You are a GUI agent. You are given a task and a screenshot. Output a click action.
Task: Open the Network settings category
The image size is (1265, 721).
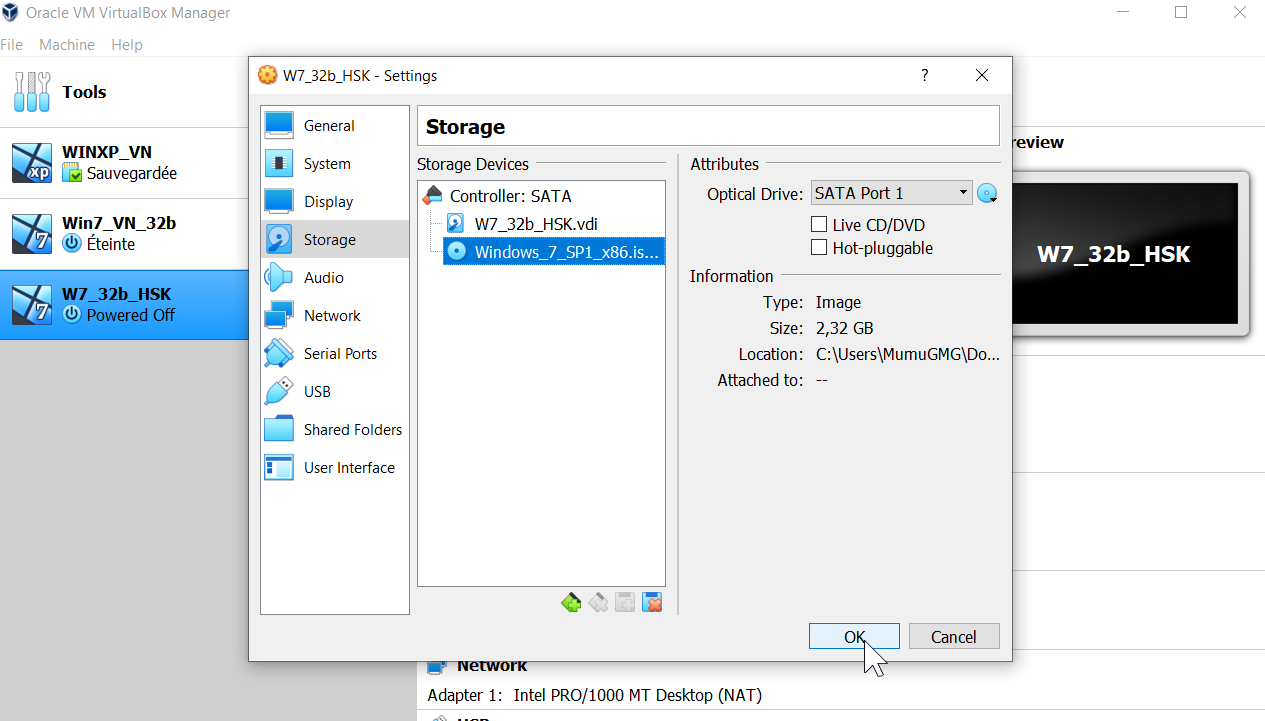click(x=334, y=316)
